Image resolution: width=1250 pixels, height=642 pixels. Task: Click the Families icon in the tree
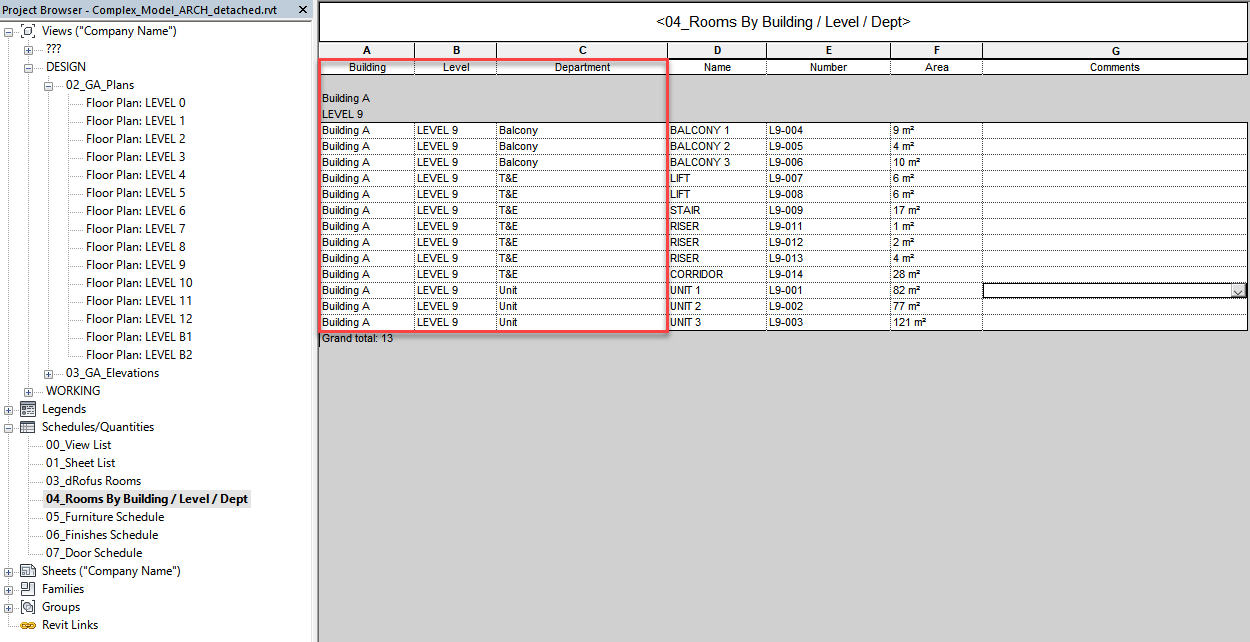[28, 589]
